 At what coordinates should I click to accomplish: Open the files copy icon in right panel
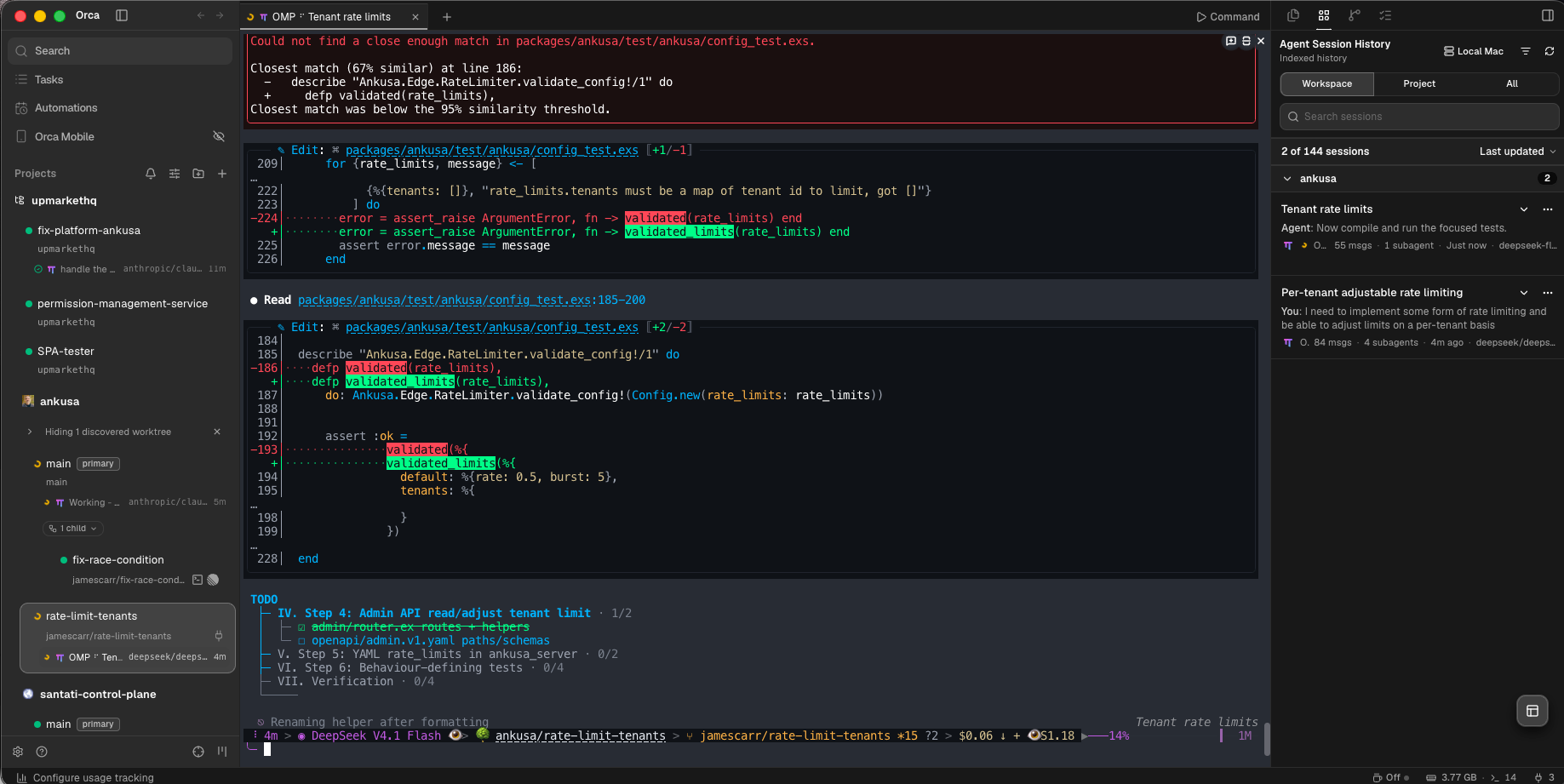1293,15
